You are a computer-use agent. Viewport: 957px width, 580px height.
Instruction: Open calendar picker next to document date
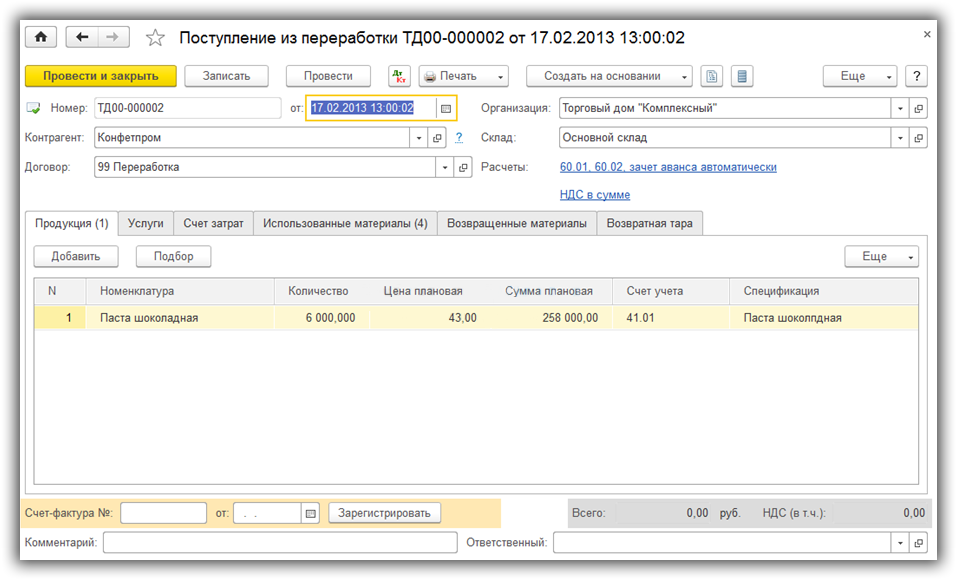(x=446, y=108)
